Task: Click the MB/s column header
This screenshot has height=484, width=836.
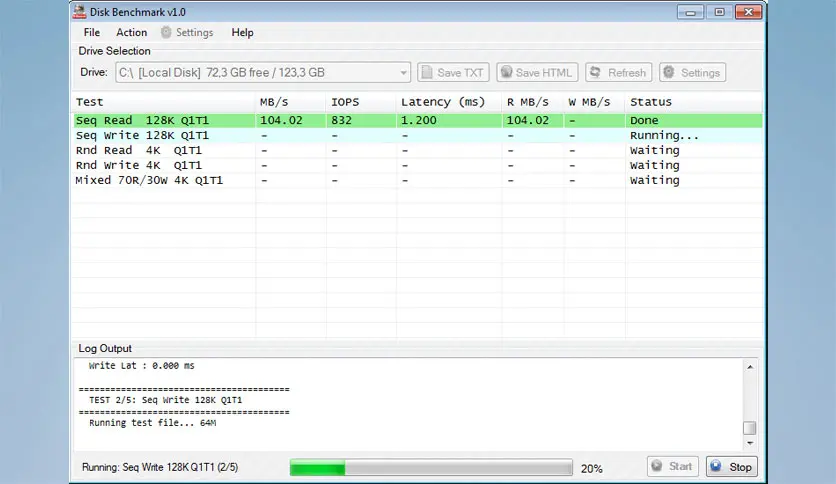Action: point(291,102)
